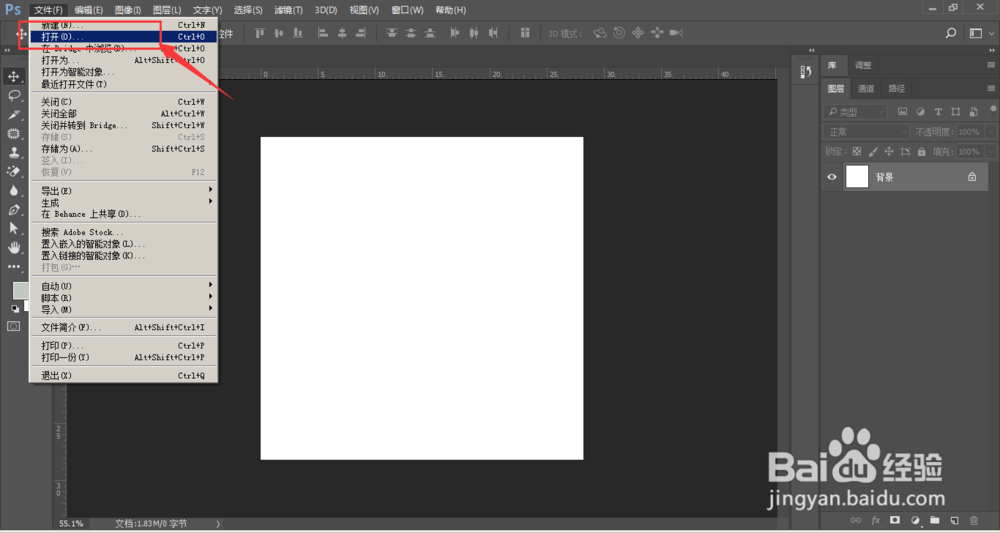Choose 3D pan mode icon
The height and width of the screenshot is (533, 1000).
[x=638, y=33]
